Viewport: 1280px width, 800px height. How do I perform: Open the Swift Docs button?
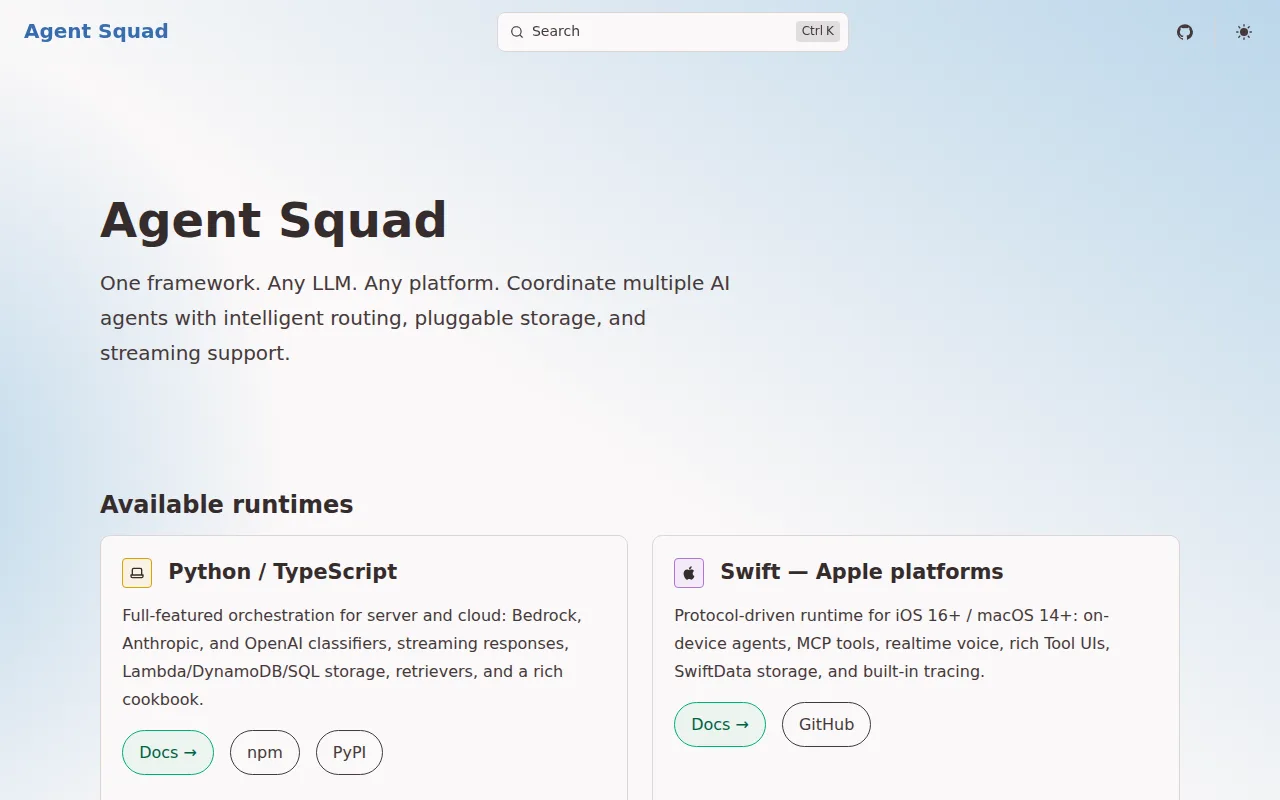(720, 724)
